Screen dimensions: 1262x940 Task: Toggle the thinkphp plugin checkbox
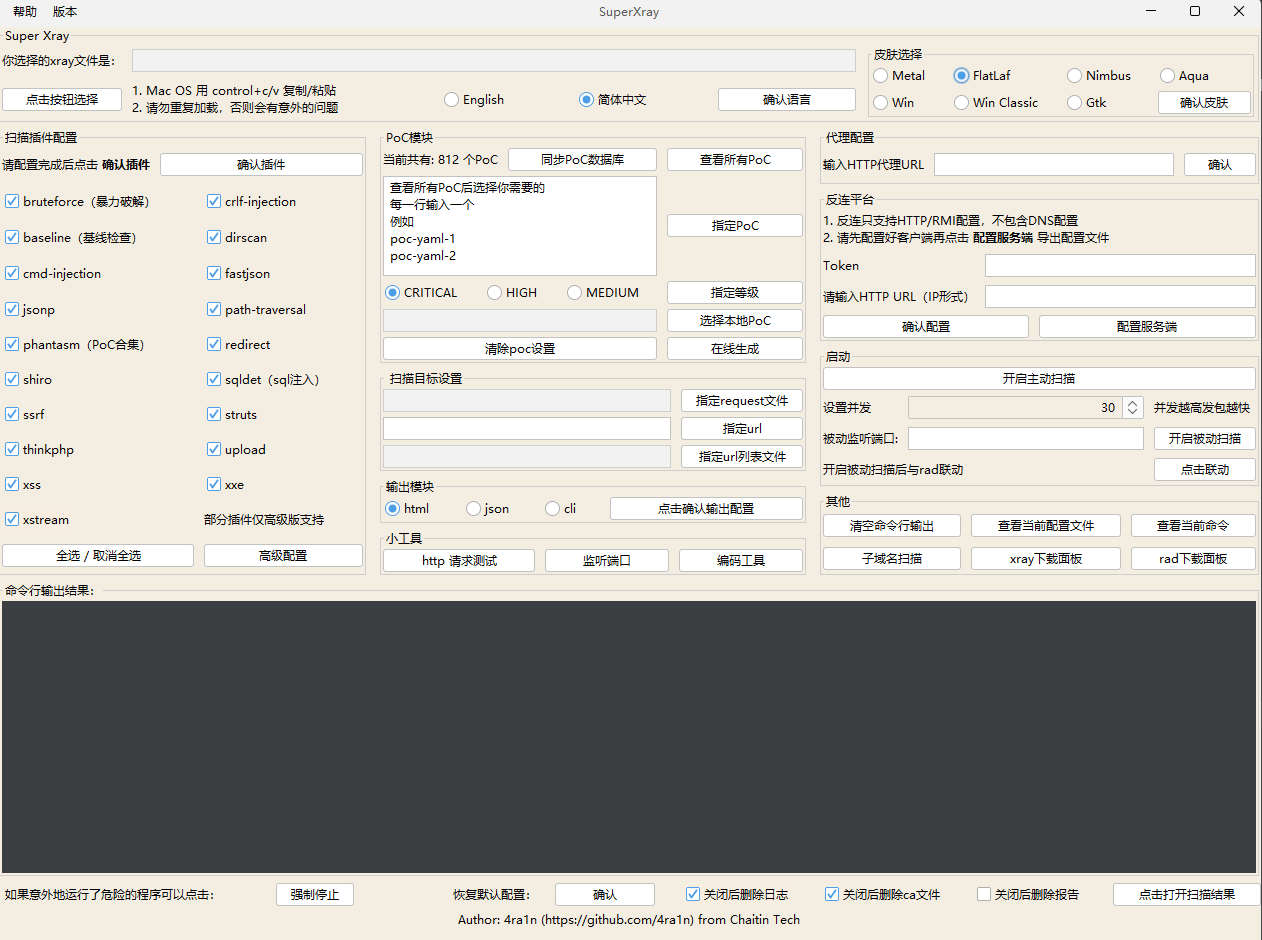click(x=12, y=450)
